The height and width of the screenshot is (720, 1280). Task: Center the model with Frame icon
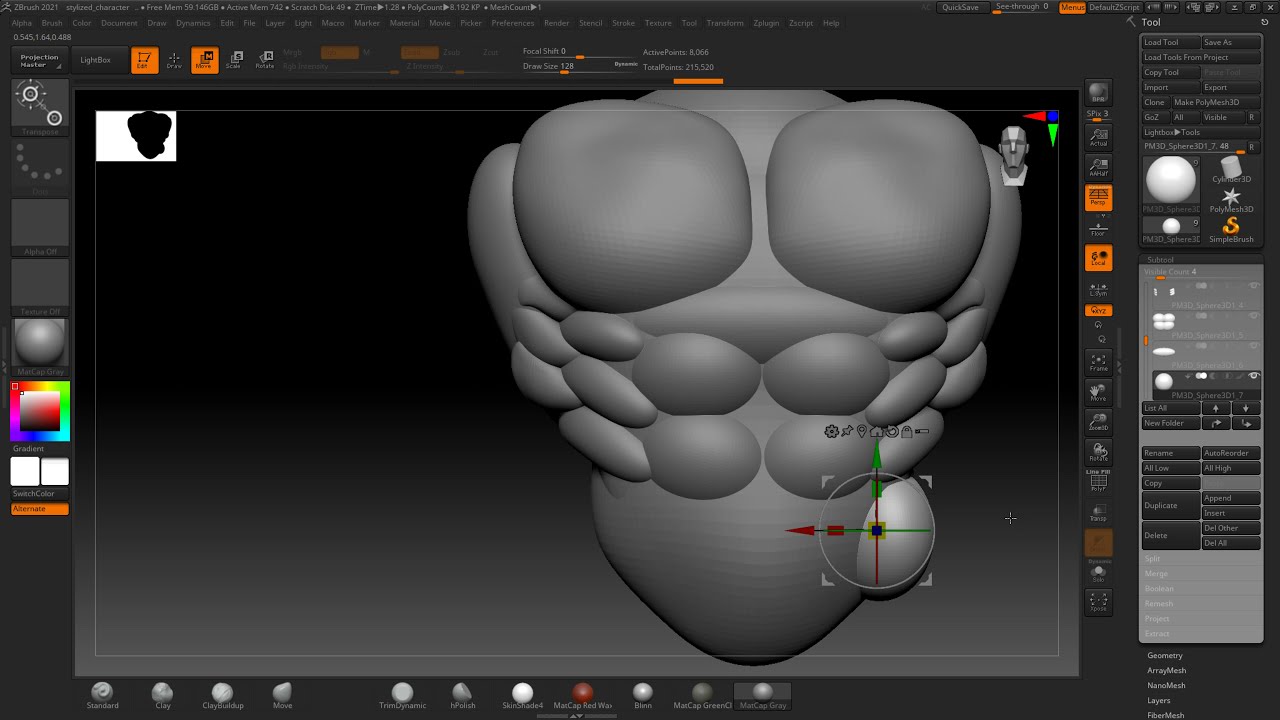pyautogui.click(x=1098, y=362)
